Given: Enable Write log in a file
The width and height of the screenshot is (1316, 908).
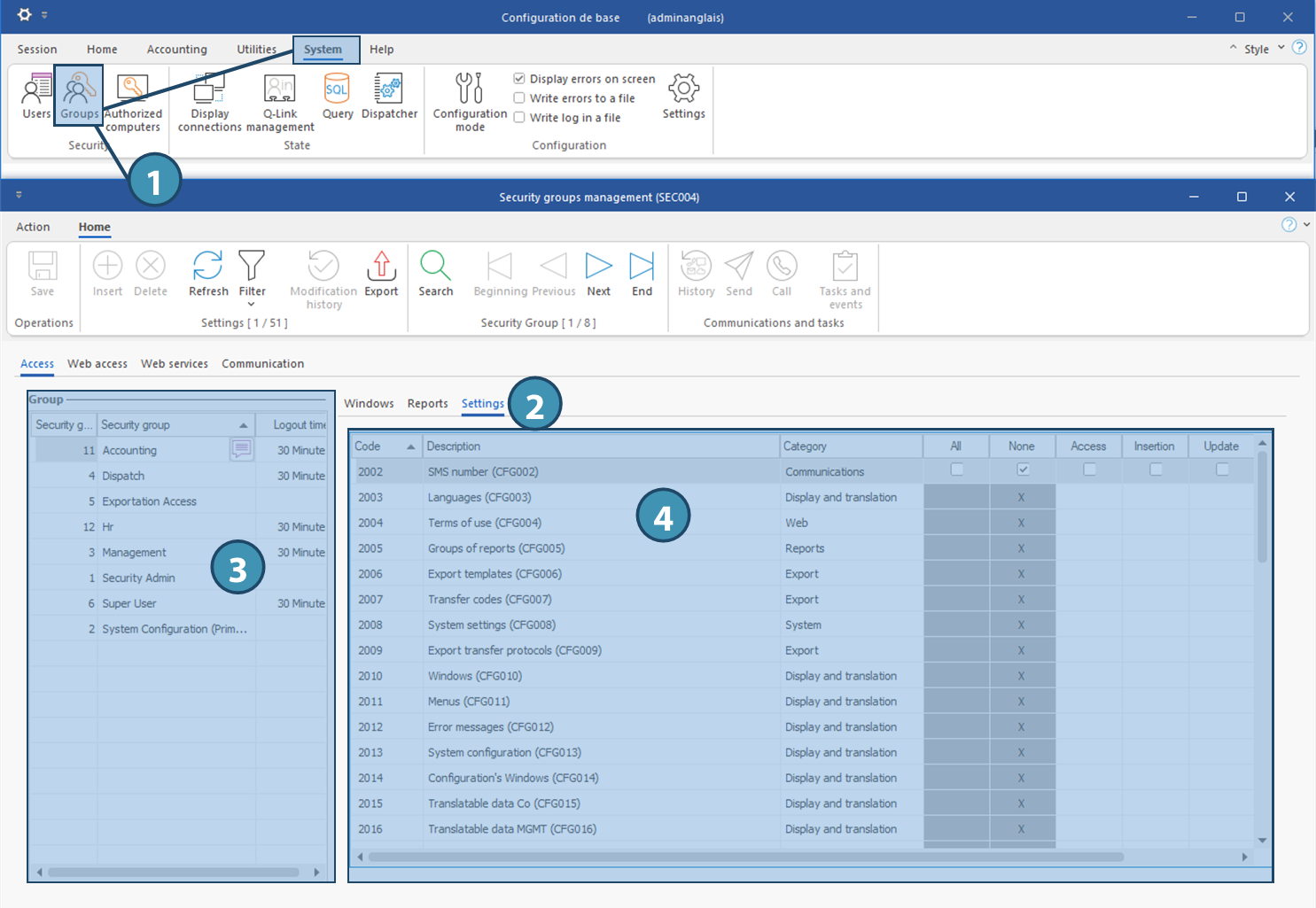Looking at the screenshot, I should click(x=519, y=118).
